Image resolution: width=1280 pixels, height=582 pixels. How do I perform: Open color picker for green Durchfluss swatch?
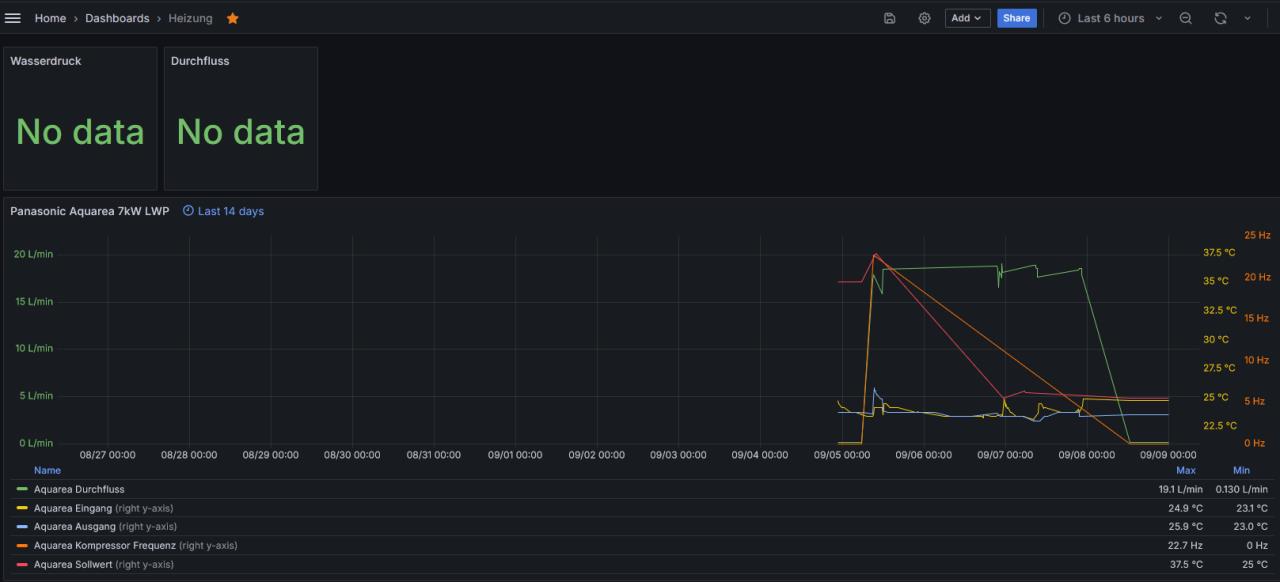tap(22, 489)
